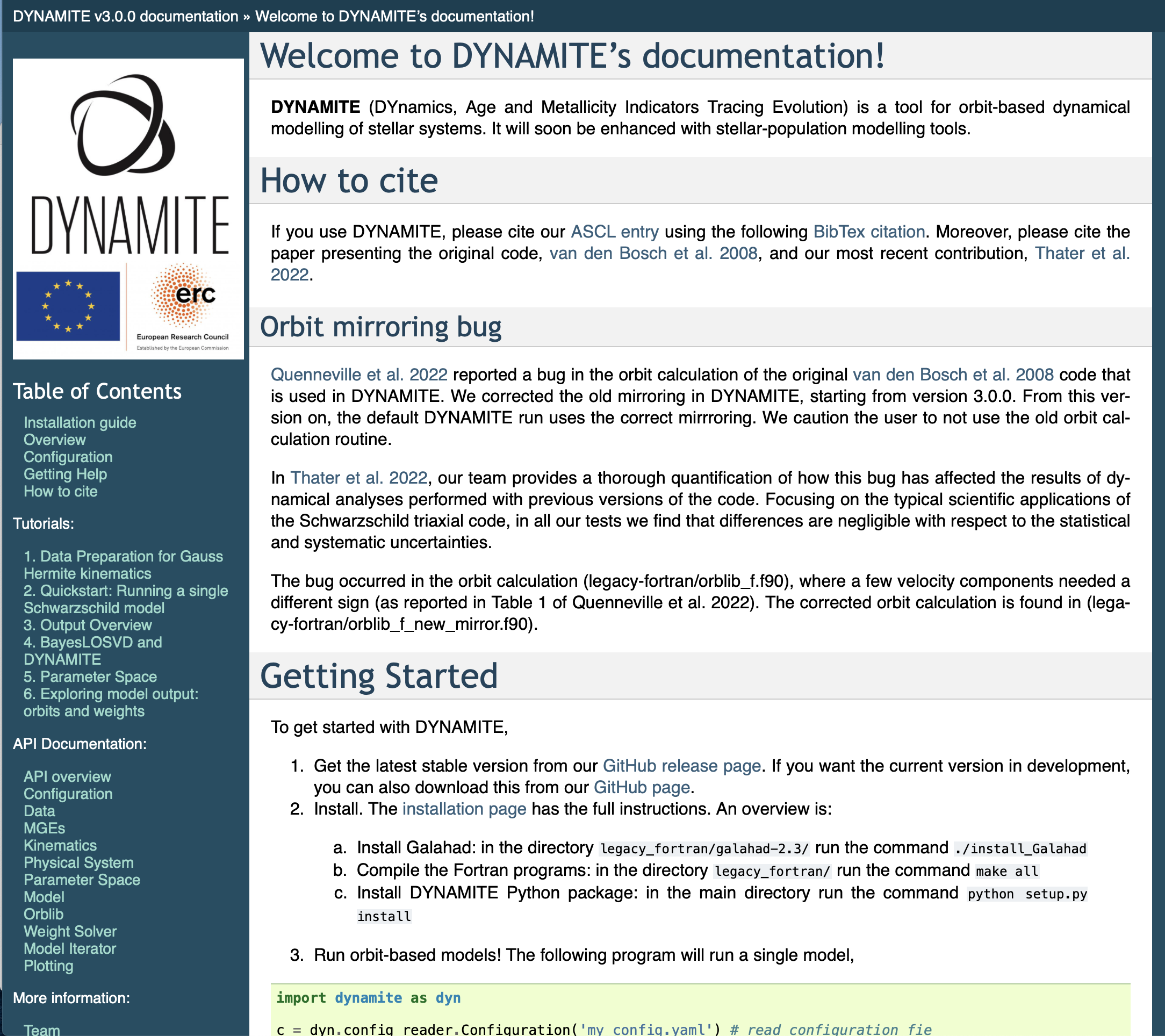Go to Getting Help page
This screenshot has height=1036, width=1165.
tap(65, 474)
